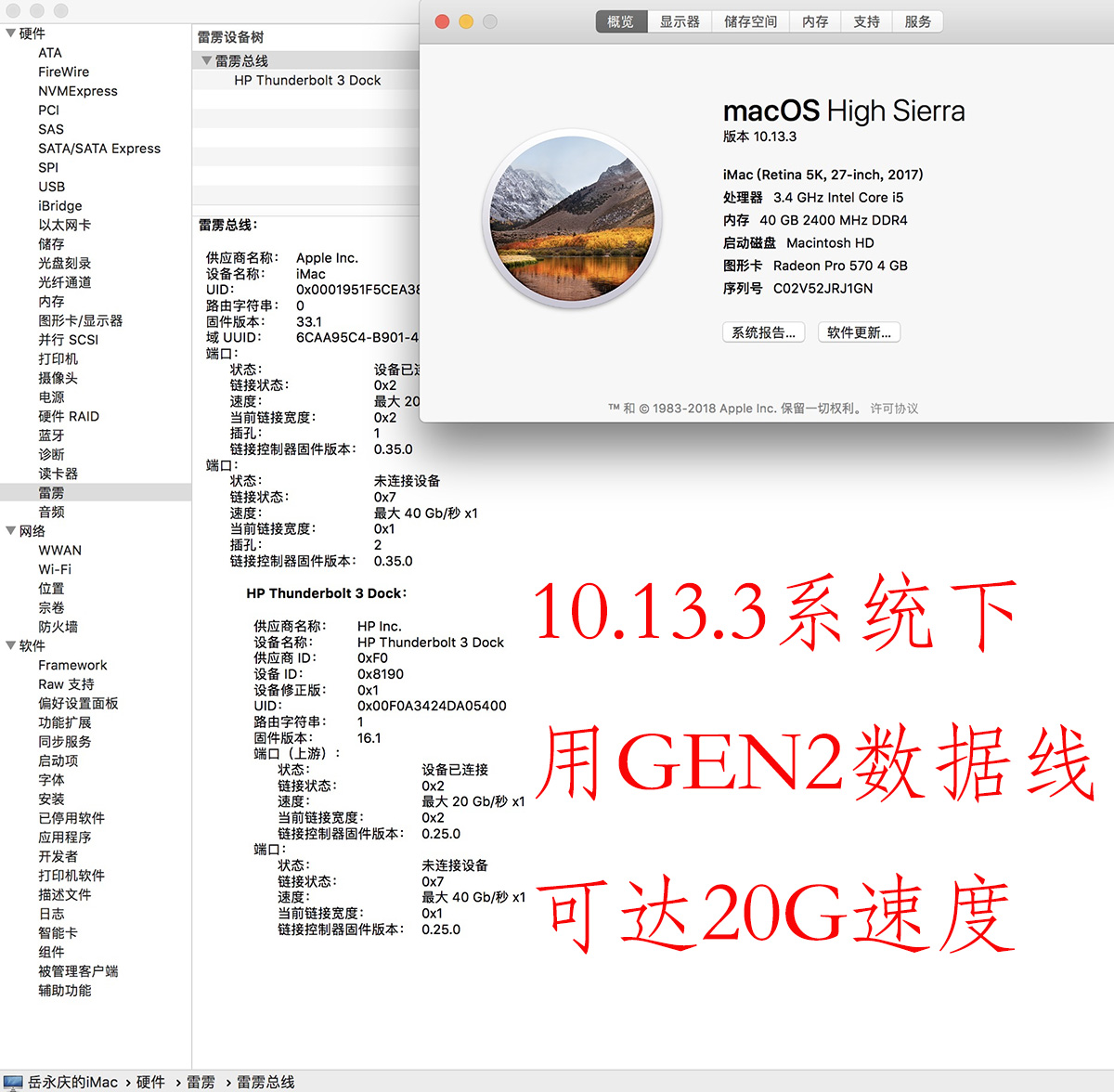Viewport: 1114px width, 1092px height.
Task: Collapse the 硬件 section in sidebar
Action: coord(10,33)
